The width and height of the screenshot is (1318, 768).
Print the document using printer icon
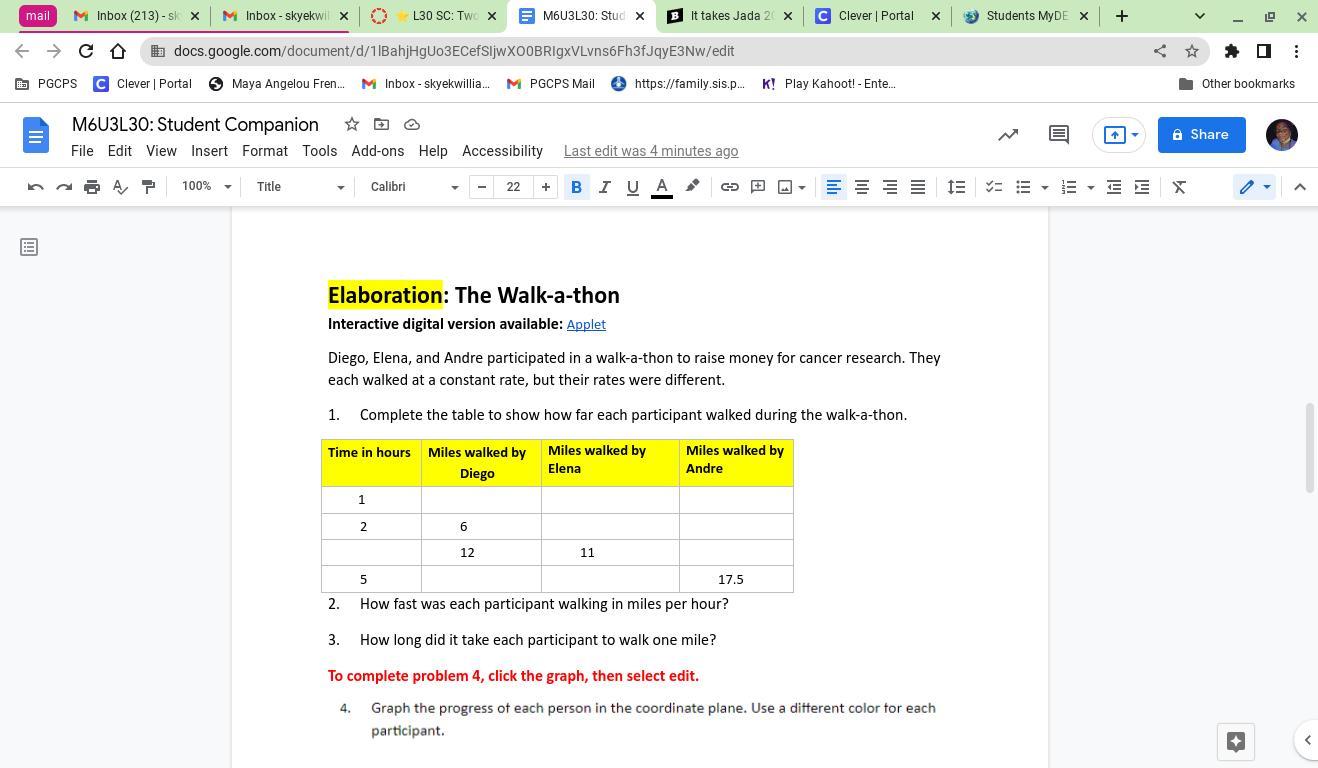tap(92, 187)
